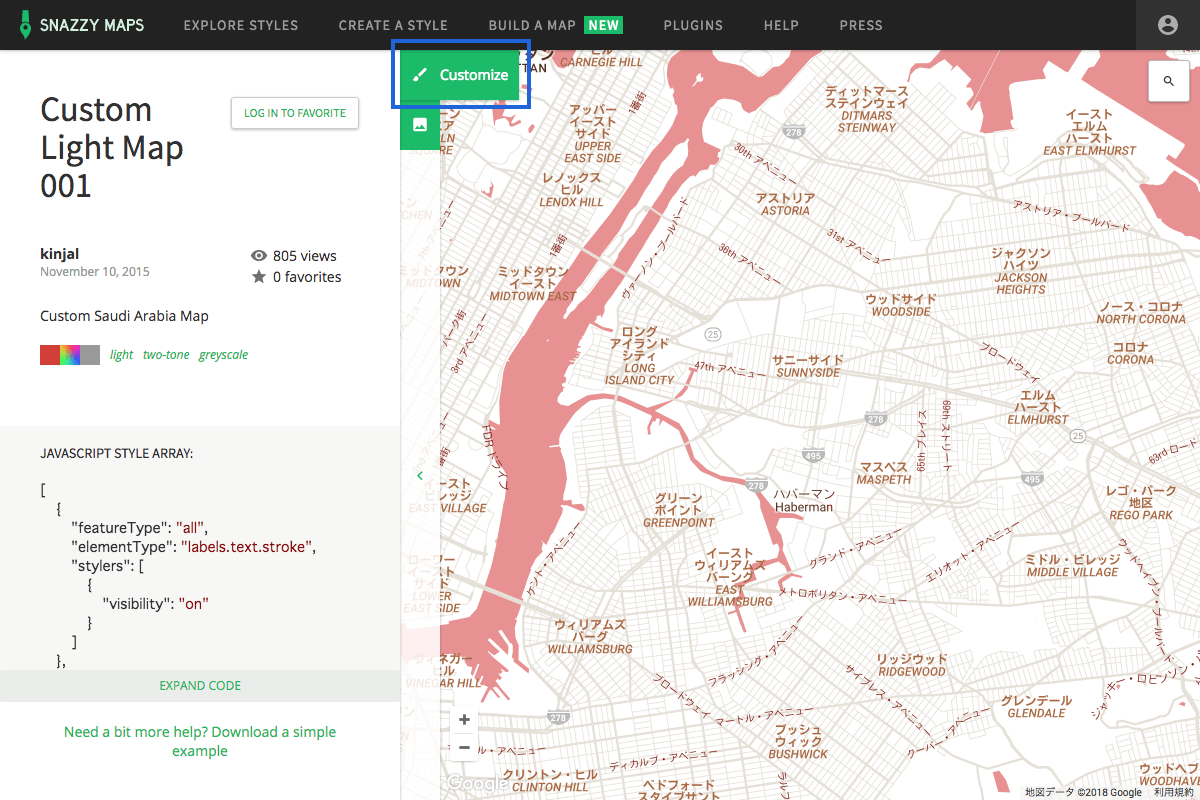
Task: Click the Ditmars Steinway map label
Action: [x=867, y=109]
